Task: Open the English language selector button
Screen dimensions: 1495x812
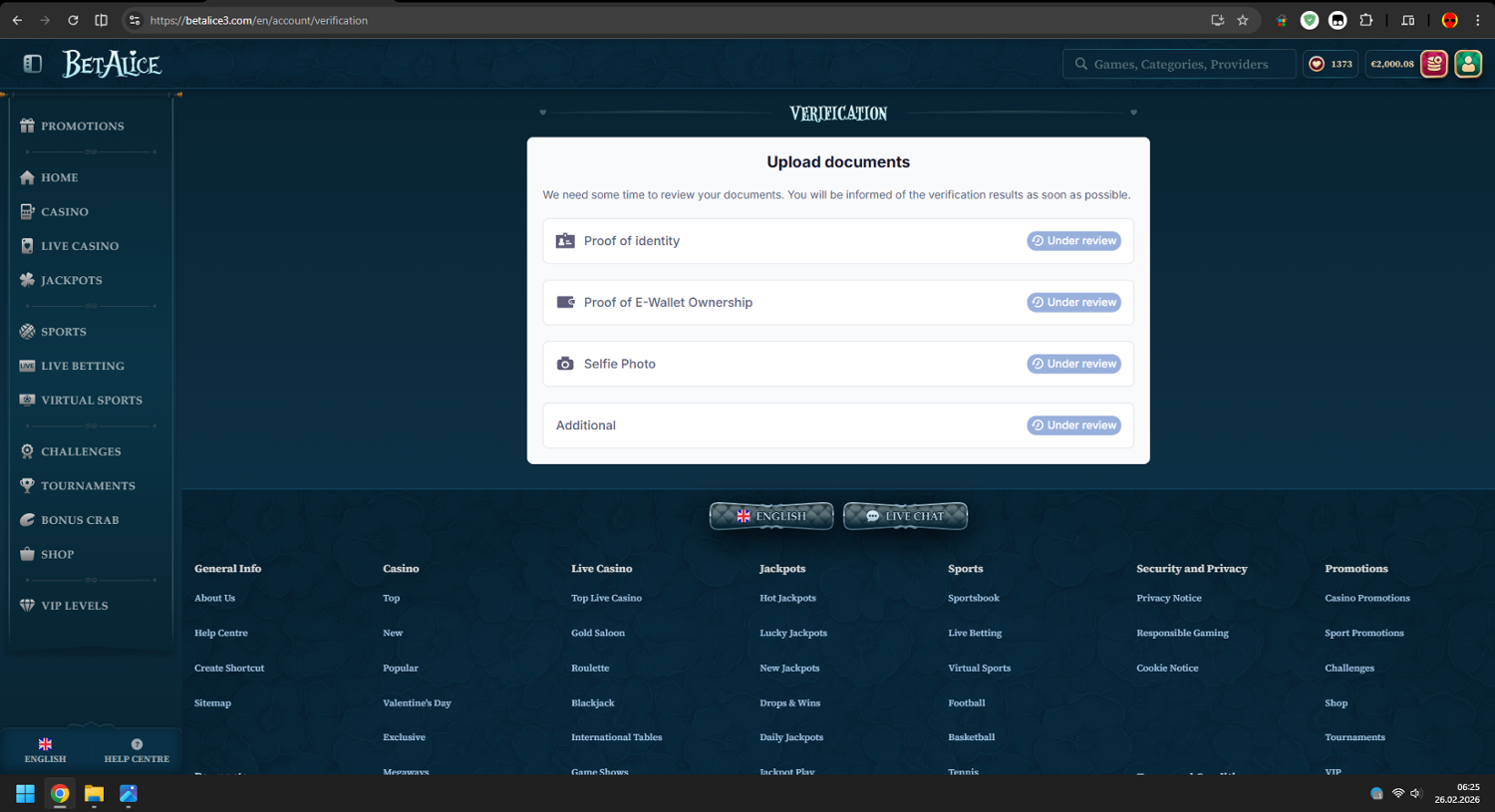Action: (770, 516)
